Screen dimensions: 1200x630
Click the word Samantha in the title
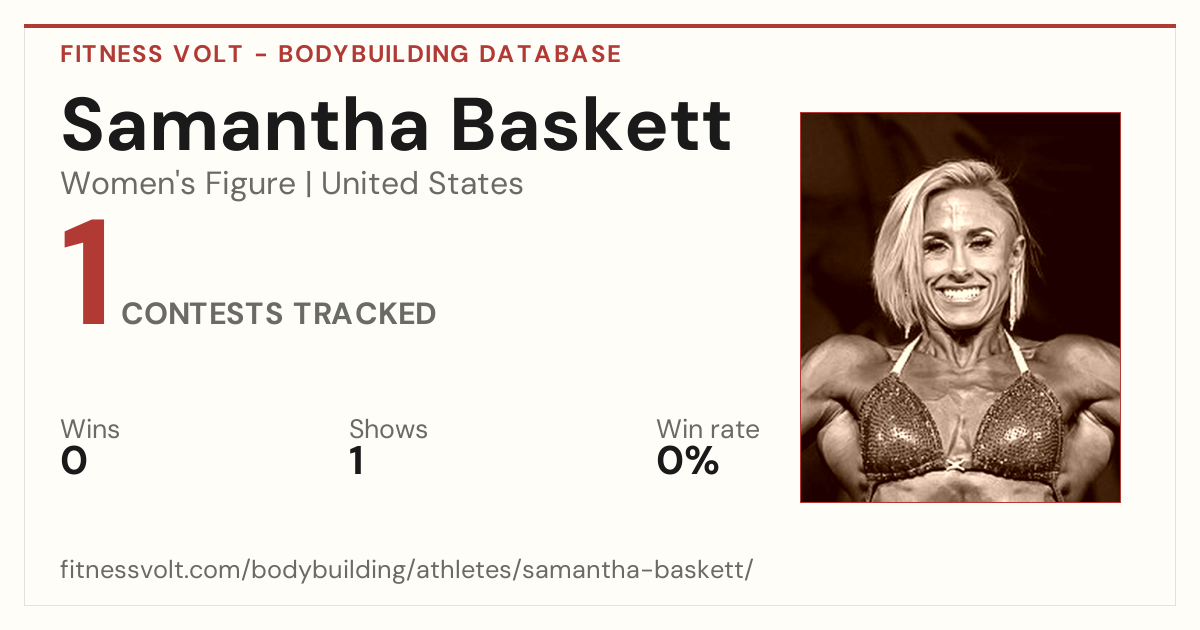tap(245, 125)
